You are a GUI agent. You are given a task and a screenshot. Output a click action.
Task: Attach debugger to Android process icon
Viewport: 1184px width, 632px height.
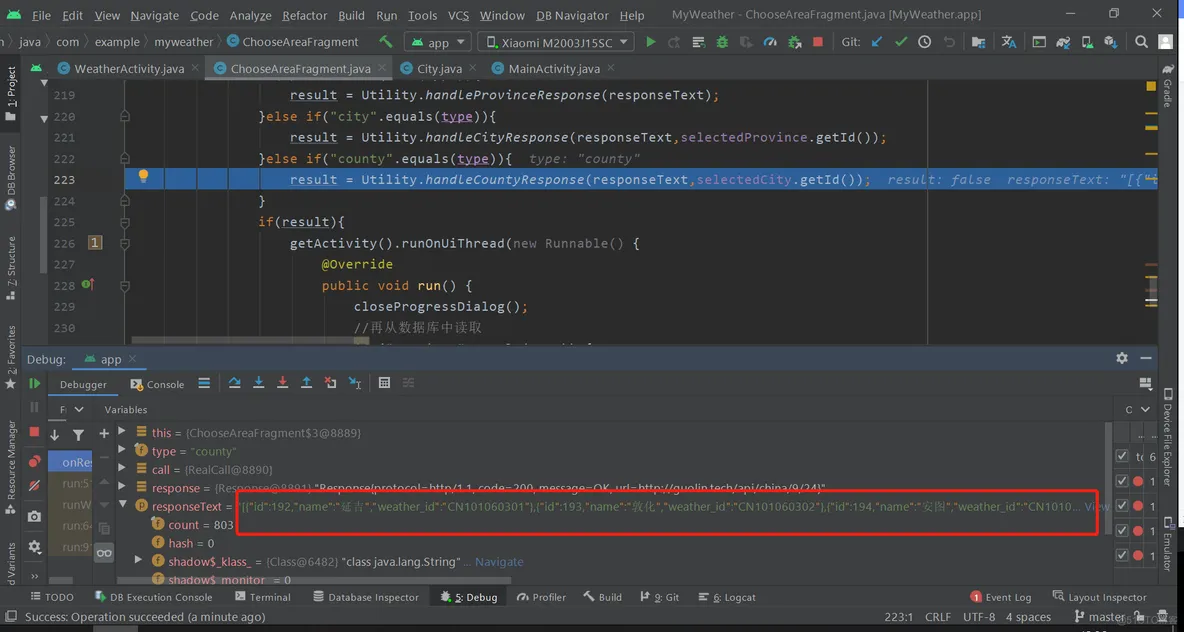pyautogui.click(x=794, y=42)
